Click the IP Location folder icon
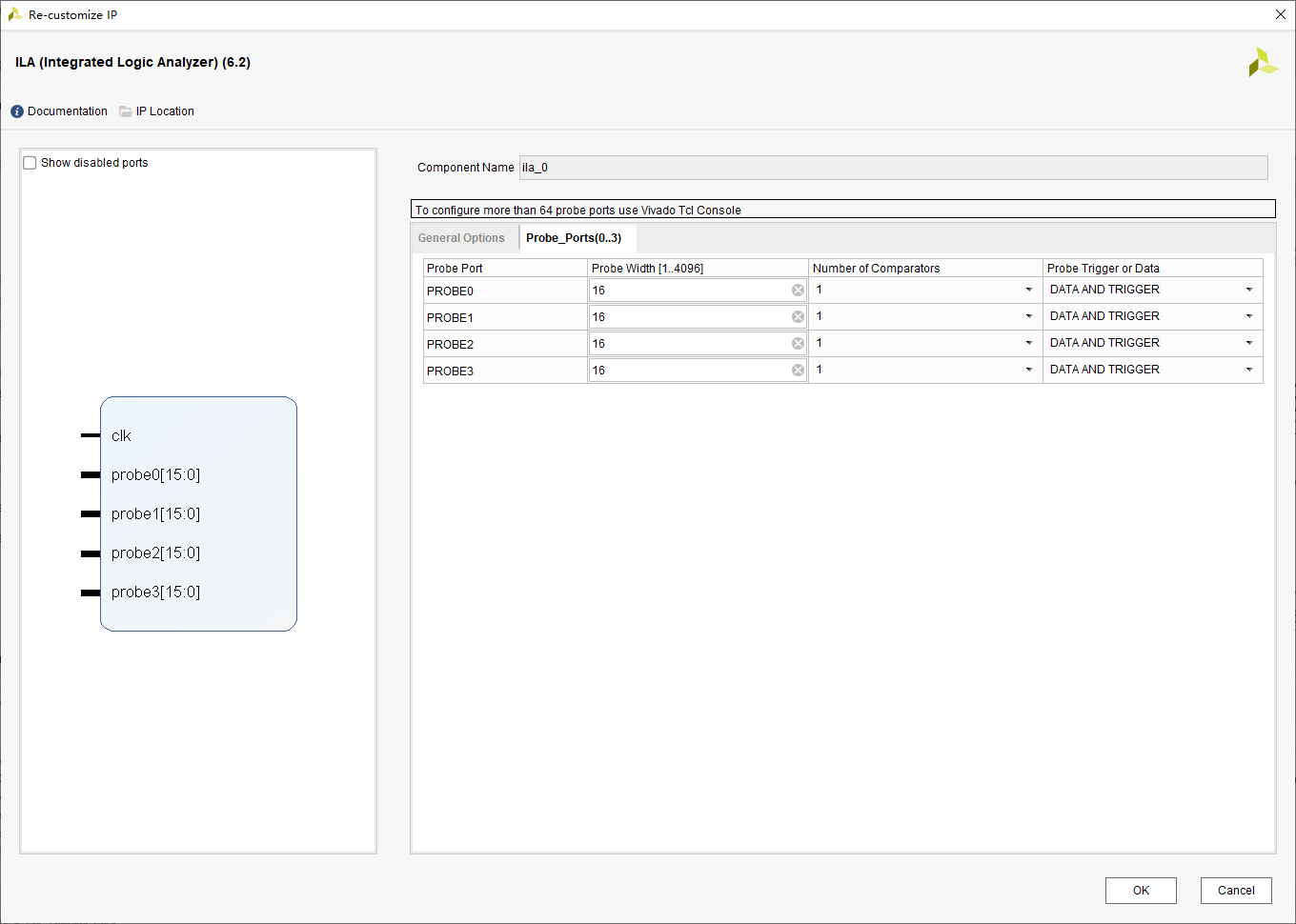 126,111
